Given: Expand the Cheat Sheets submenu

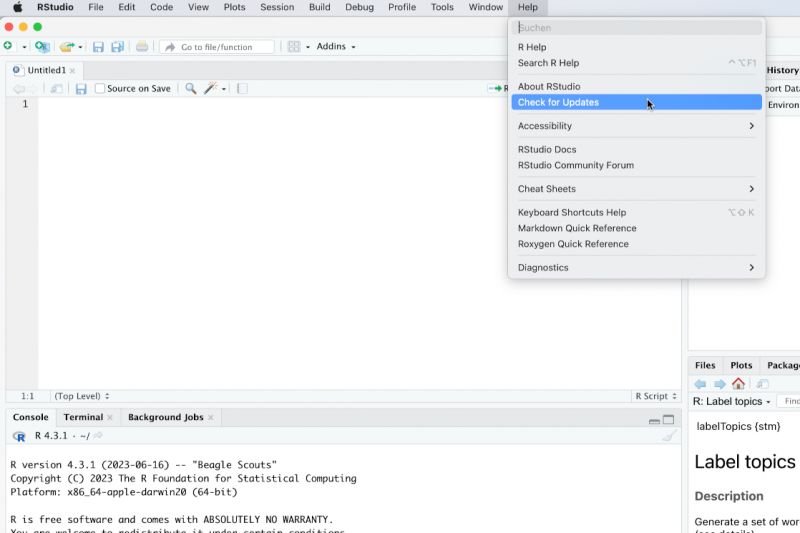Looking at the screenshot, I should [x=637, y=189].
